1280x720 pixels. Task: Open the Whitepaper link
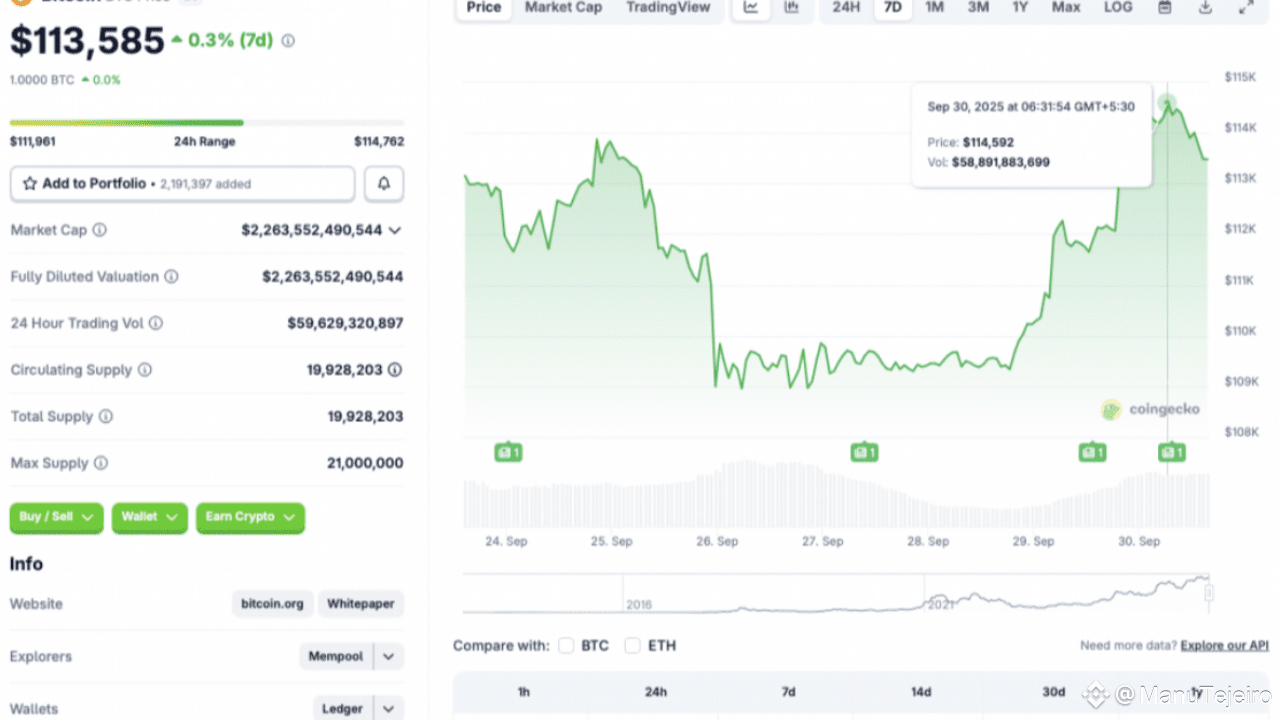pyautogui.click(x=361, y=604)
